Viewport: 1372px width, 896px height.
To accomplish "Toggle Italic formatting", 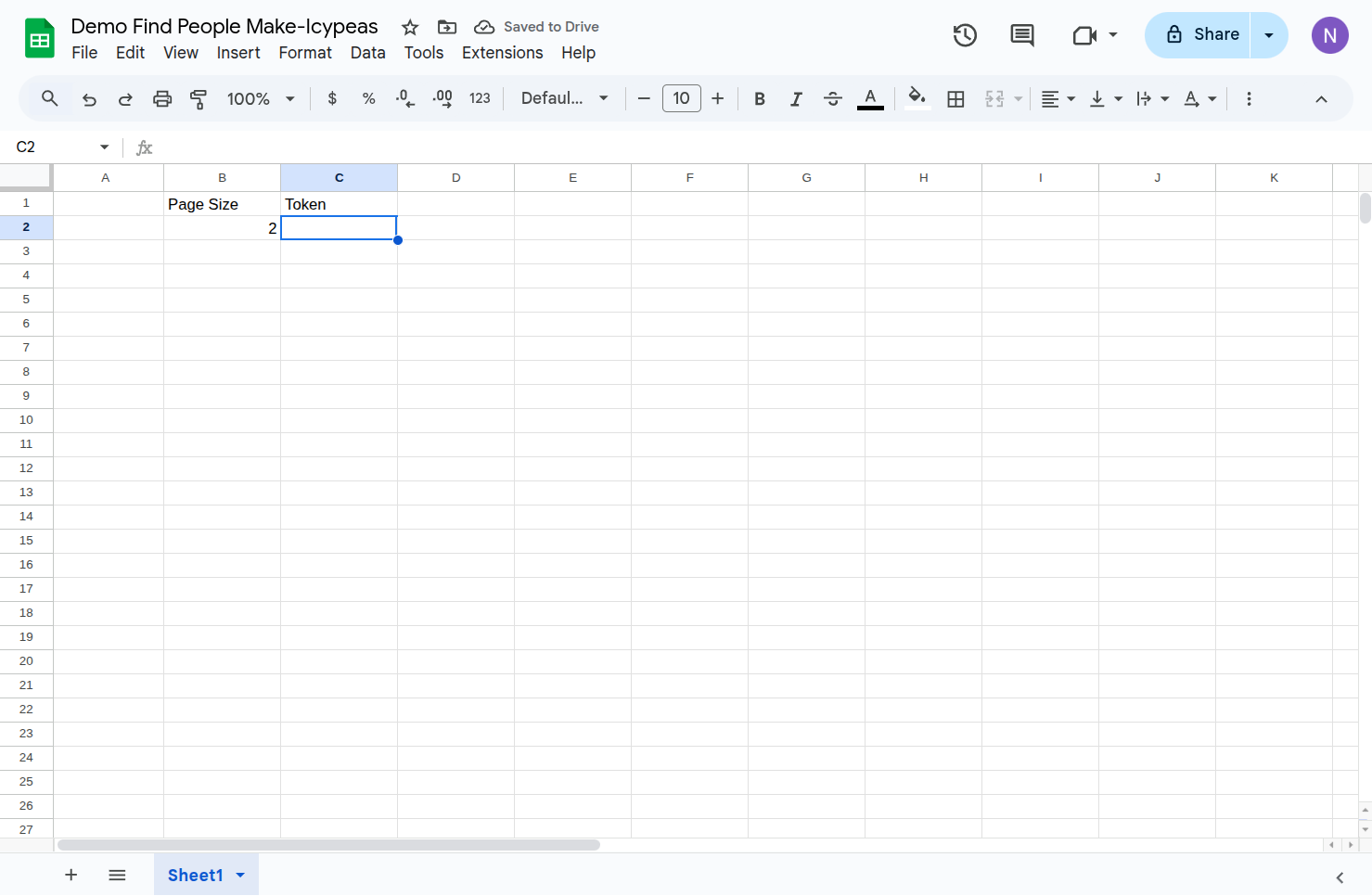I will [x=796, y=99].
